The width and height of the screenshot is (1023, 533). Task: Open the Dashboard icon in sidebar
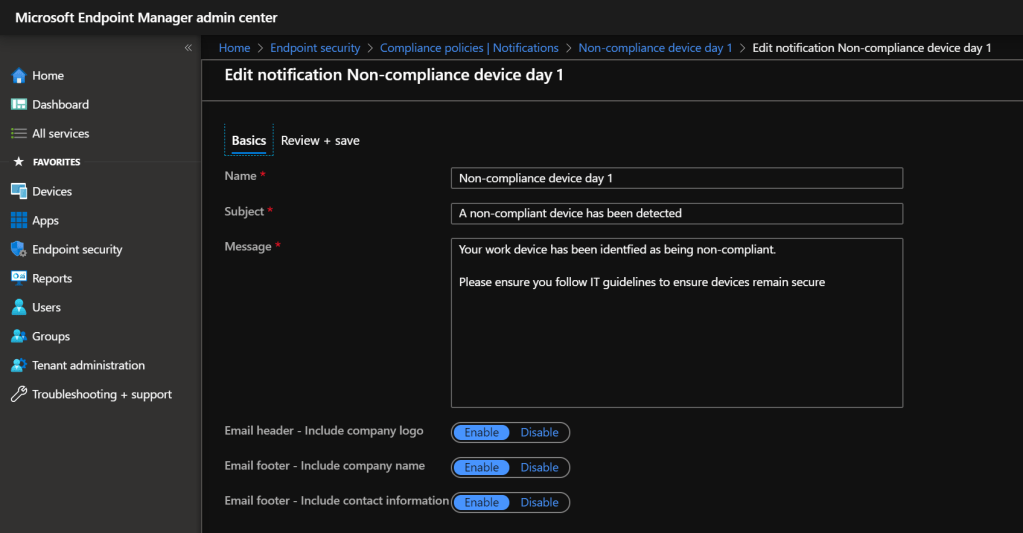click(x=18, y=105)
